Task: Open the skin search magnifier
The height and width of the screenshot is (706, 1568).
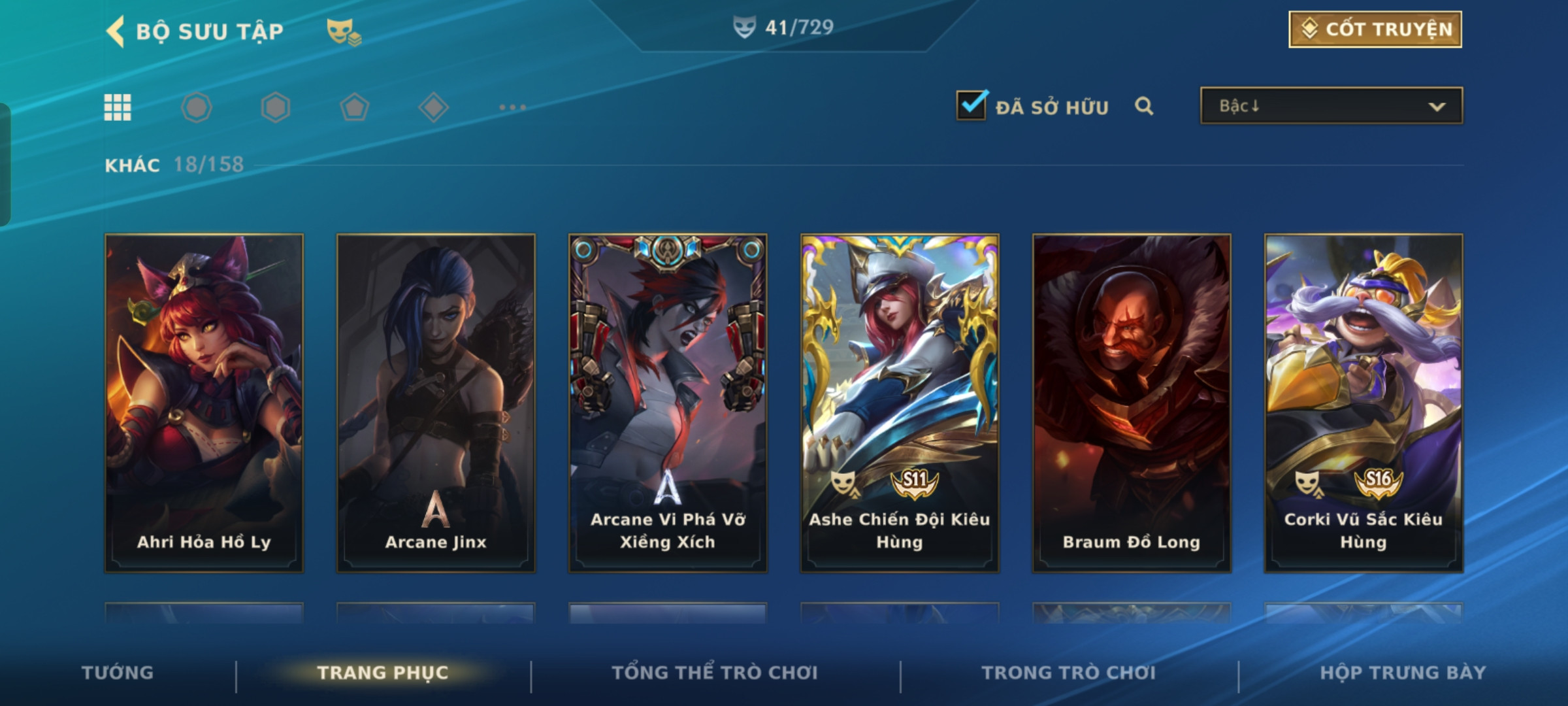Action: click(x=1144, y=106)
